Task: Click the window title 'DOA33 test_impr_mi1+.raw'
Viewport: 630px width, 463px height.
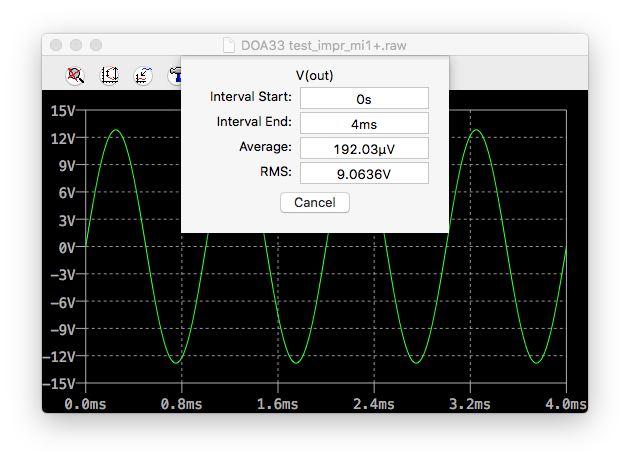Action: (x=323, y=45)
